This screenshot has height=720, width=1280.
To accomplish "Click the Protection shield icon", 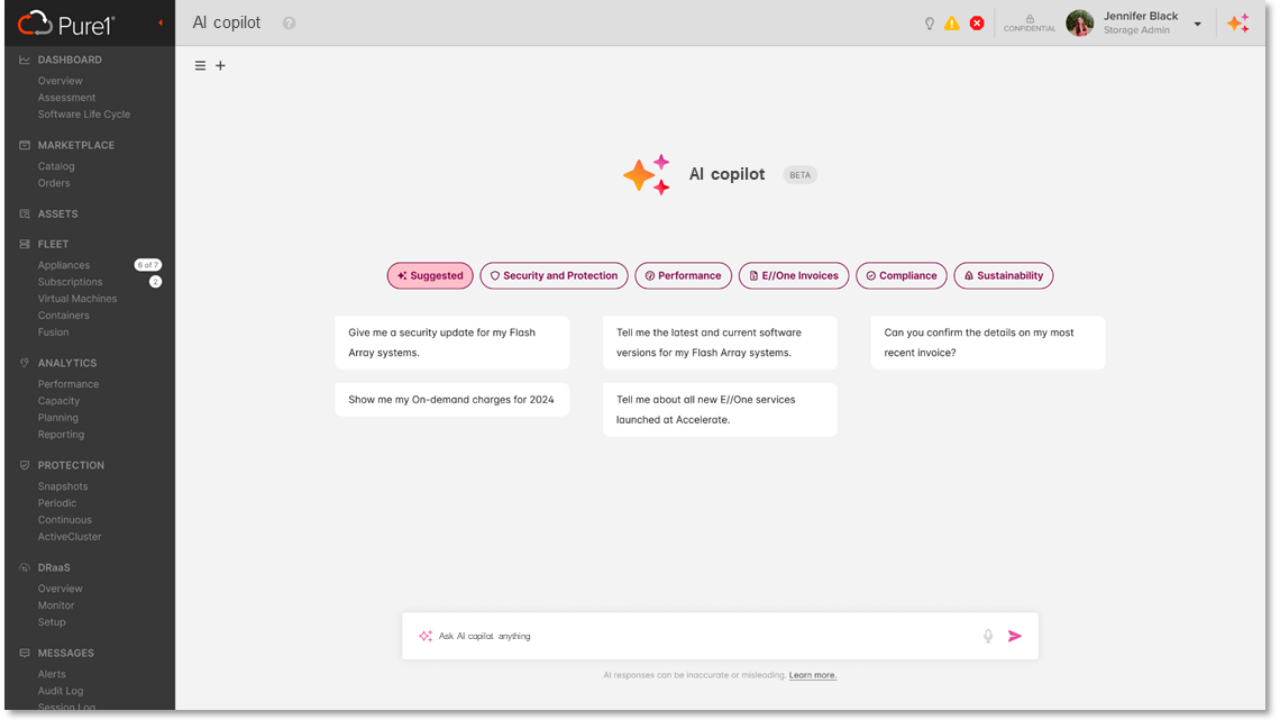I will click(25, 465).
